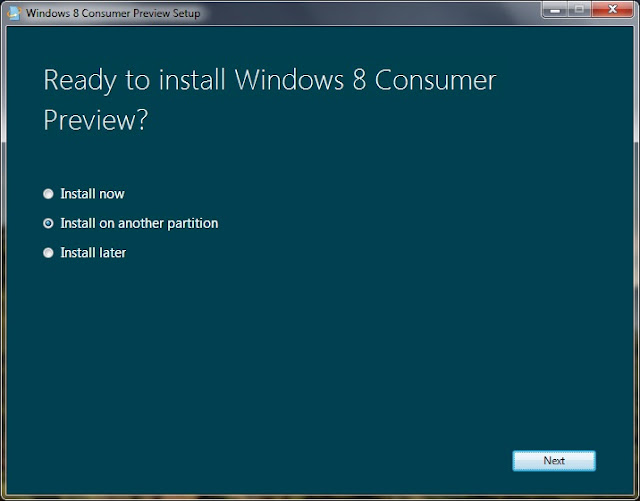This screenshot has height=501, width=640.
Task: Click the 'Install later' label text
Action: pos(93,253)
